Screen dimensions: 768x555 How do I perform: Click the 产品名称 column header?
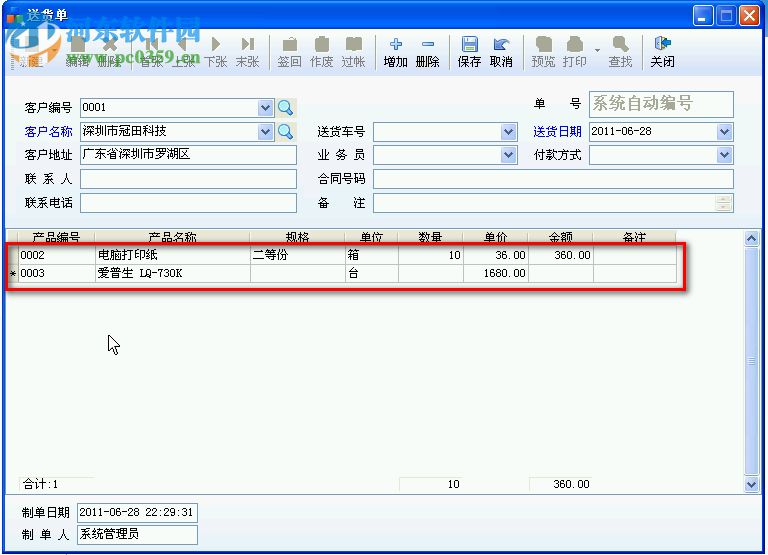pos(172,238)
